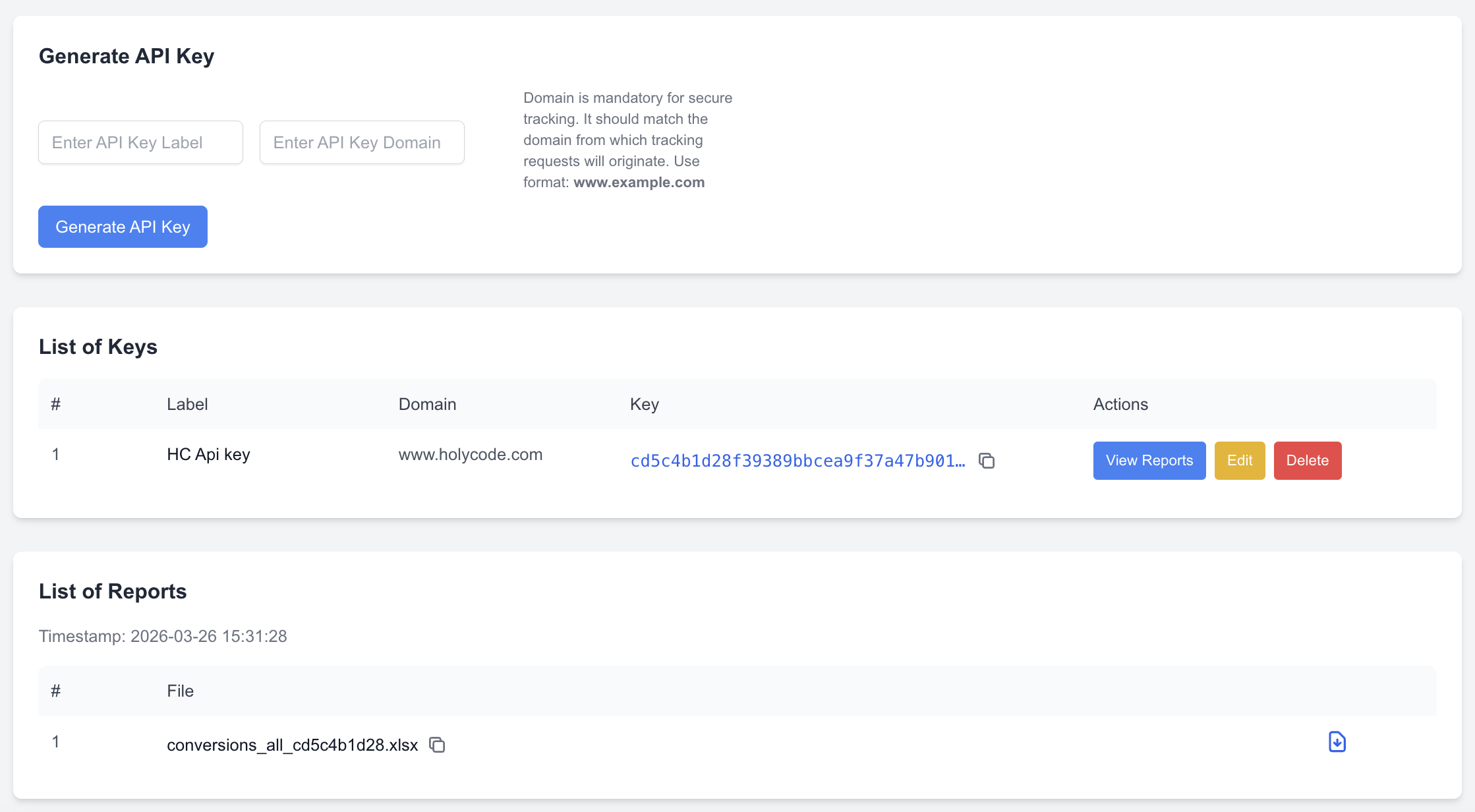Select the timestamp text under List of Reports
1475x812 pixels.
click(163, 636)
